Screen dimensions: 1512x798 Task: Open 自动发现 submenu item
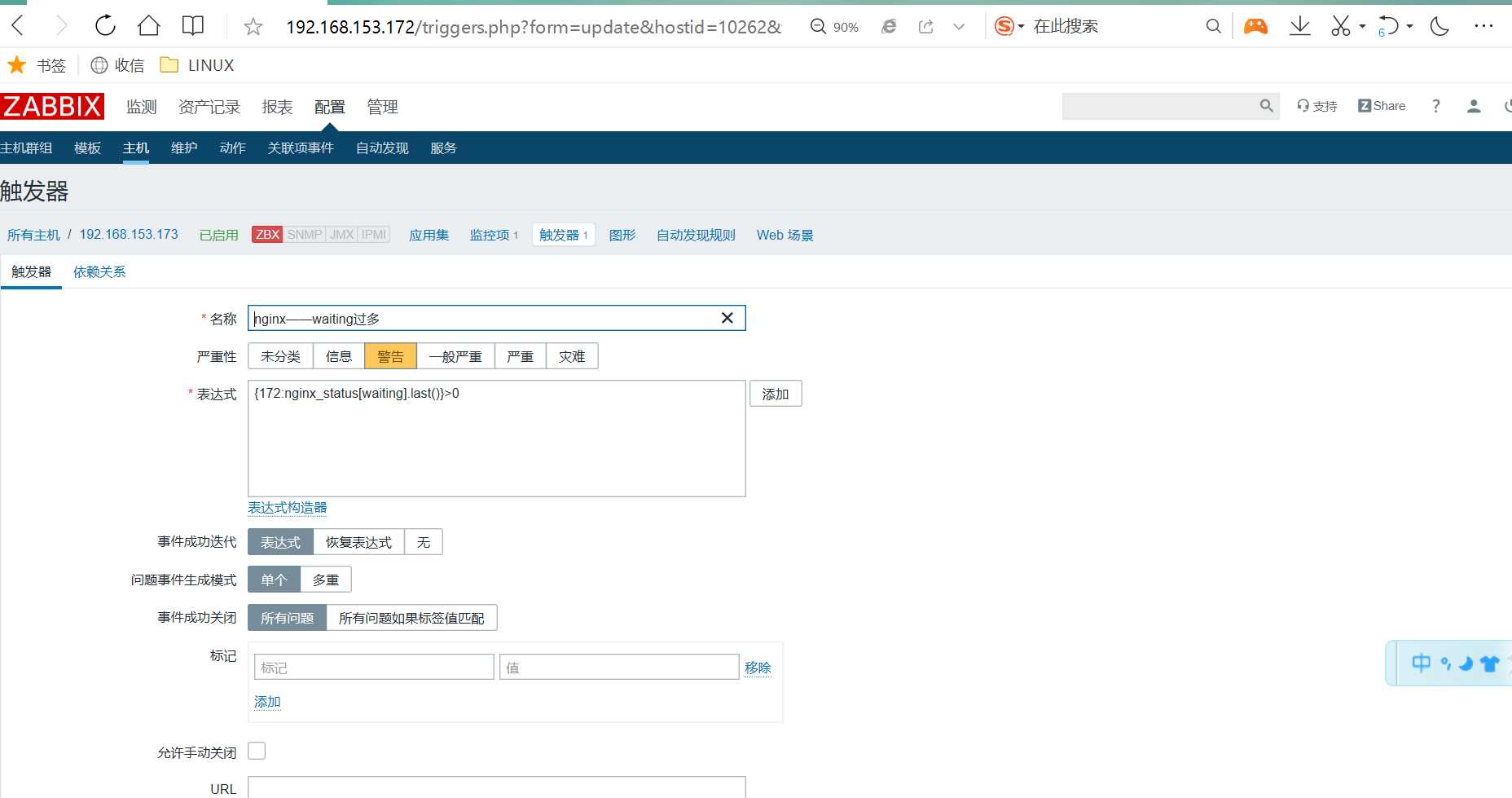pyautogui.click(x=382, y=148)
